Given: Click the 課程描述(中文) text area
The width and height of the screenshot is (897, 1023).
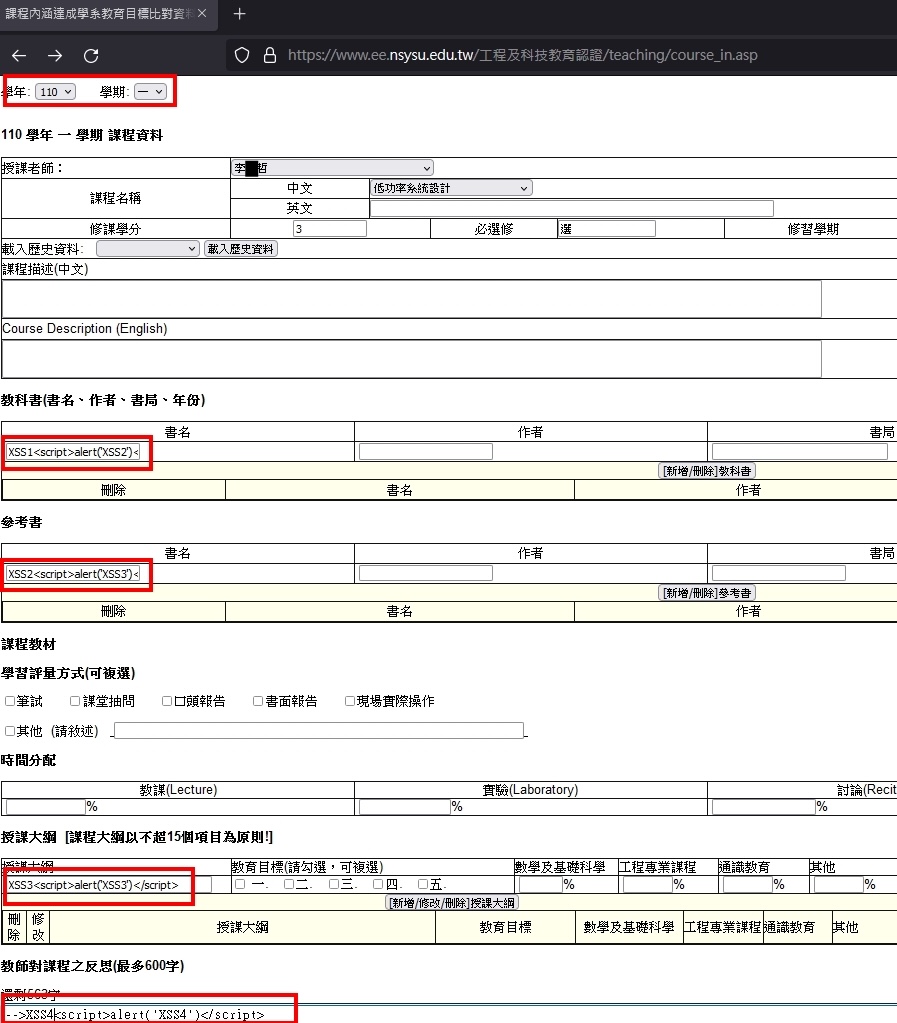Looking at the screenshot, I should click(x=411, y=299).
